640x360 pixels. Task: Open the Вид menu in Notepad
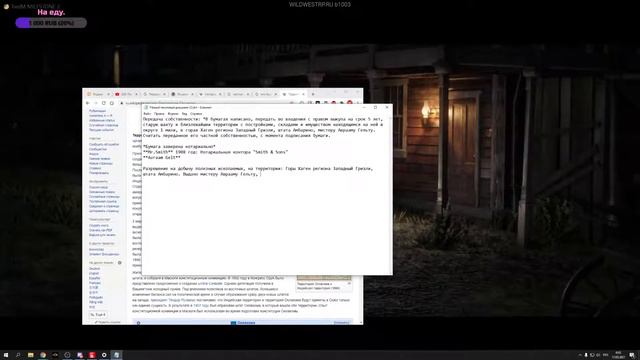184,113
